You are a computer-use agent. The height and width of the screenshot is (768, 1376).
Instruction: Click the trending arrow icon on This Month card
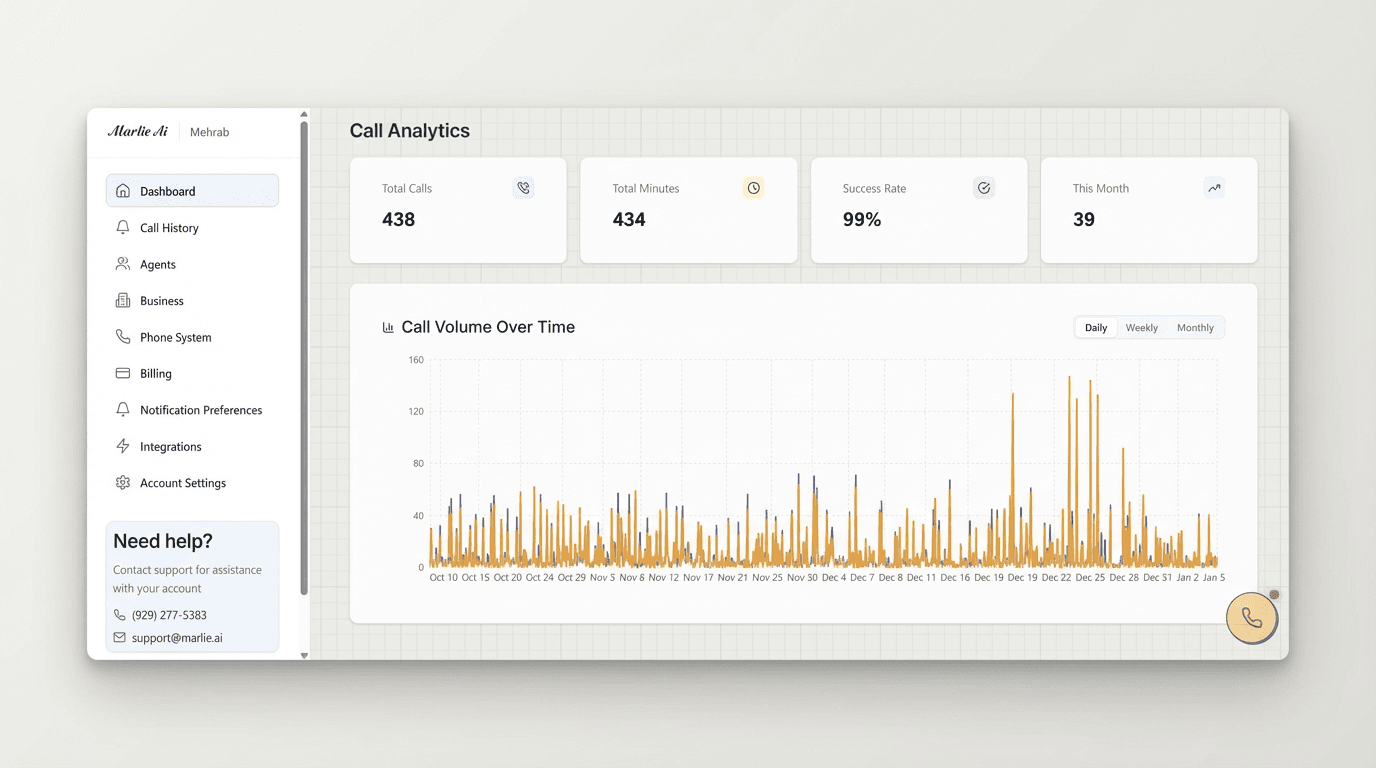point(1214,187)
